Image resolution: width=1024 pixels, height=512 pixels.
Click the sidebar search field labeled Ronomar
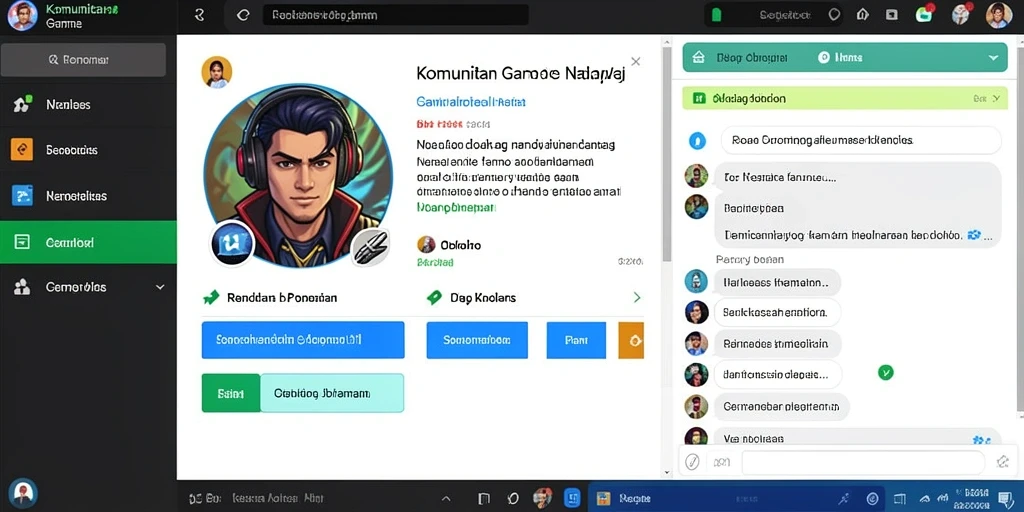[x=84, y=59]
